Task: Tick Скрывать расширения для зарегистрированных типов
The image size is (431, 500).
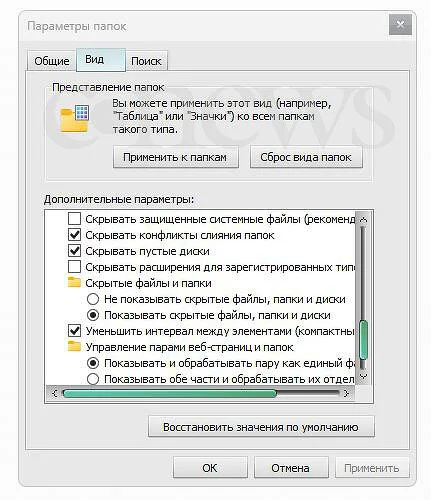Action: point(74,267)
